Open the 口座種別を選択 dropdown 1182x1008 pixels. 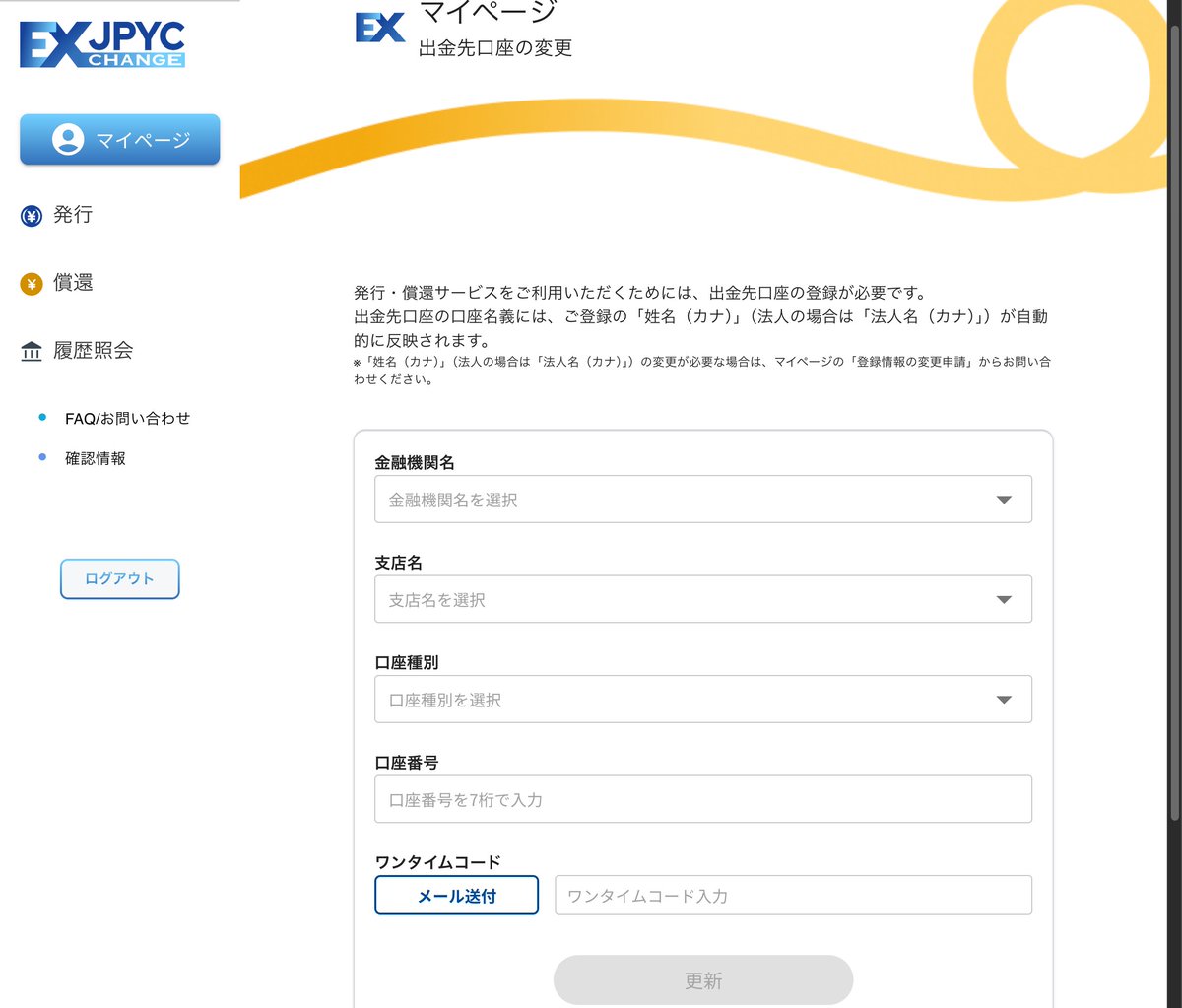tap(703, 700)
